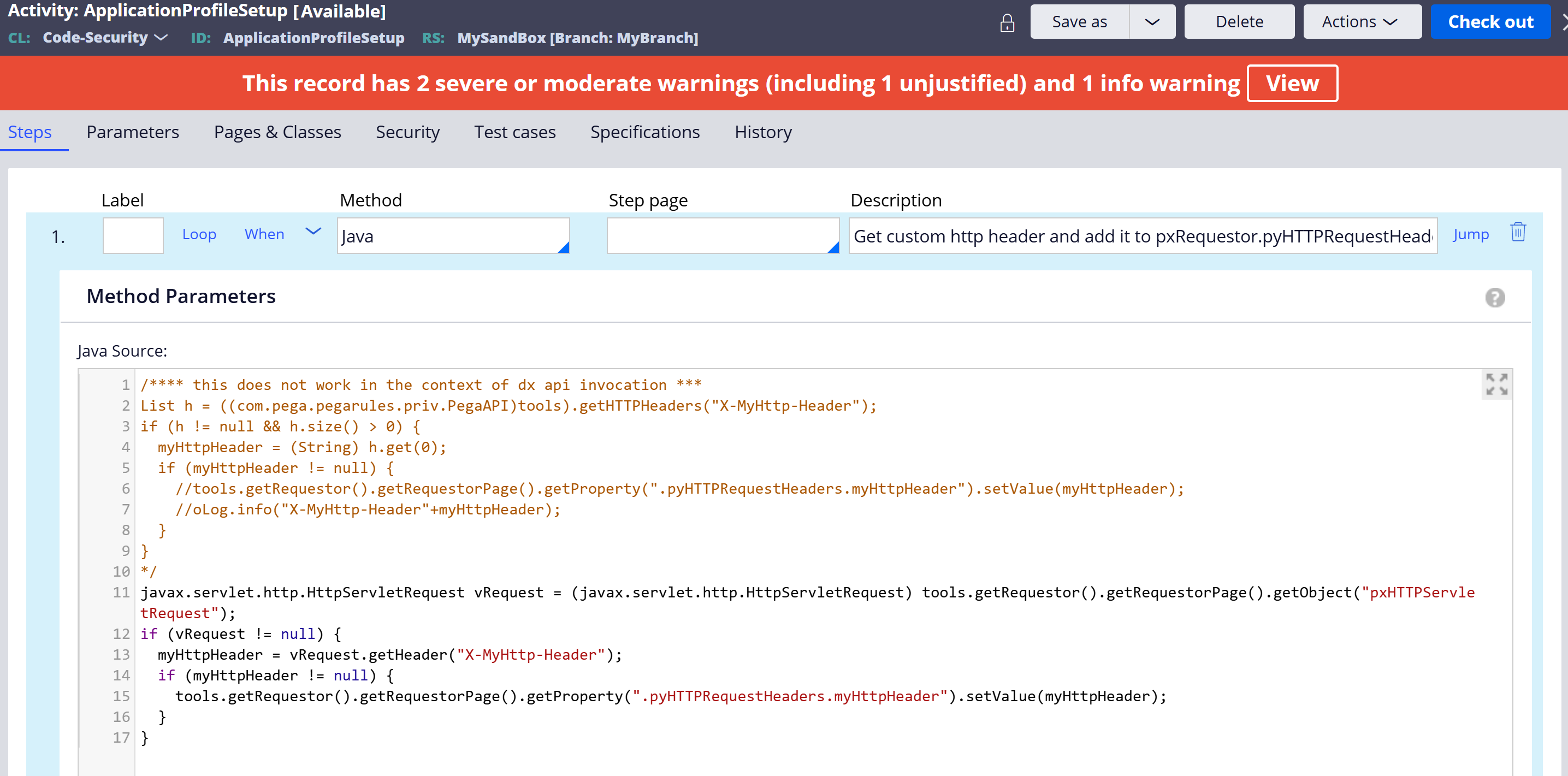This screenshot has height=776, width=1568.
Task: Open the Security tab
Action: tap(408, 132)
